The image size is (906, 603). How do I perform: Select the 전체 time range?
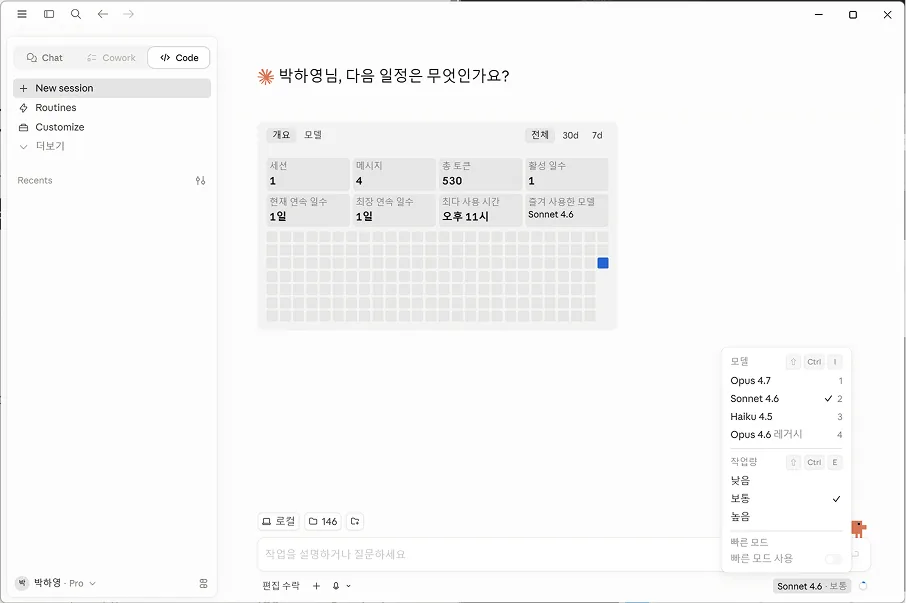[x=540, y=135]
